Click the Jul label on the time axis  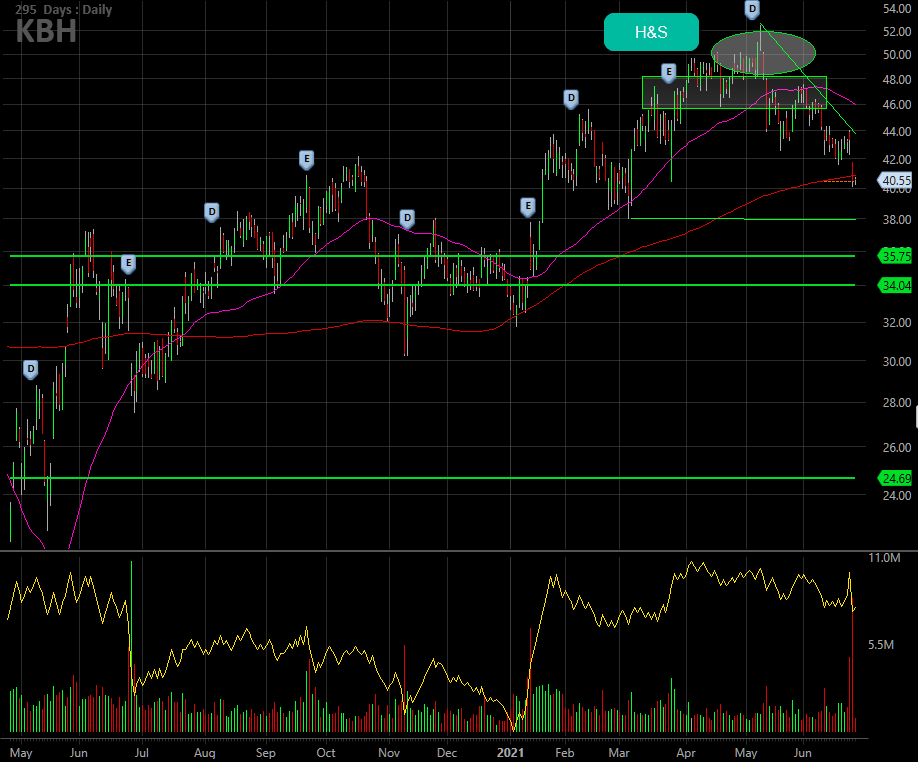tap(142, 753)
